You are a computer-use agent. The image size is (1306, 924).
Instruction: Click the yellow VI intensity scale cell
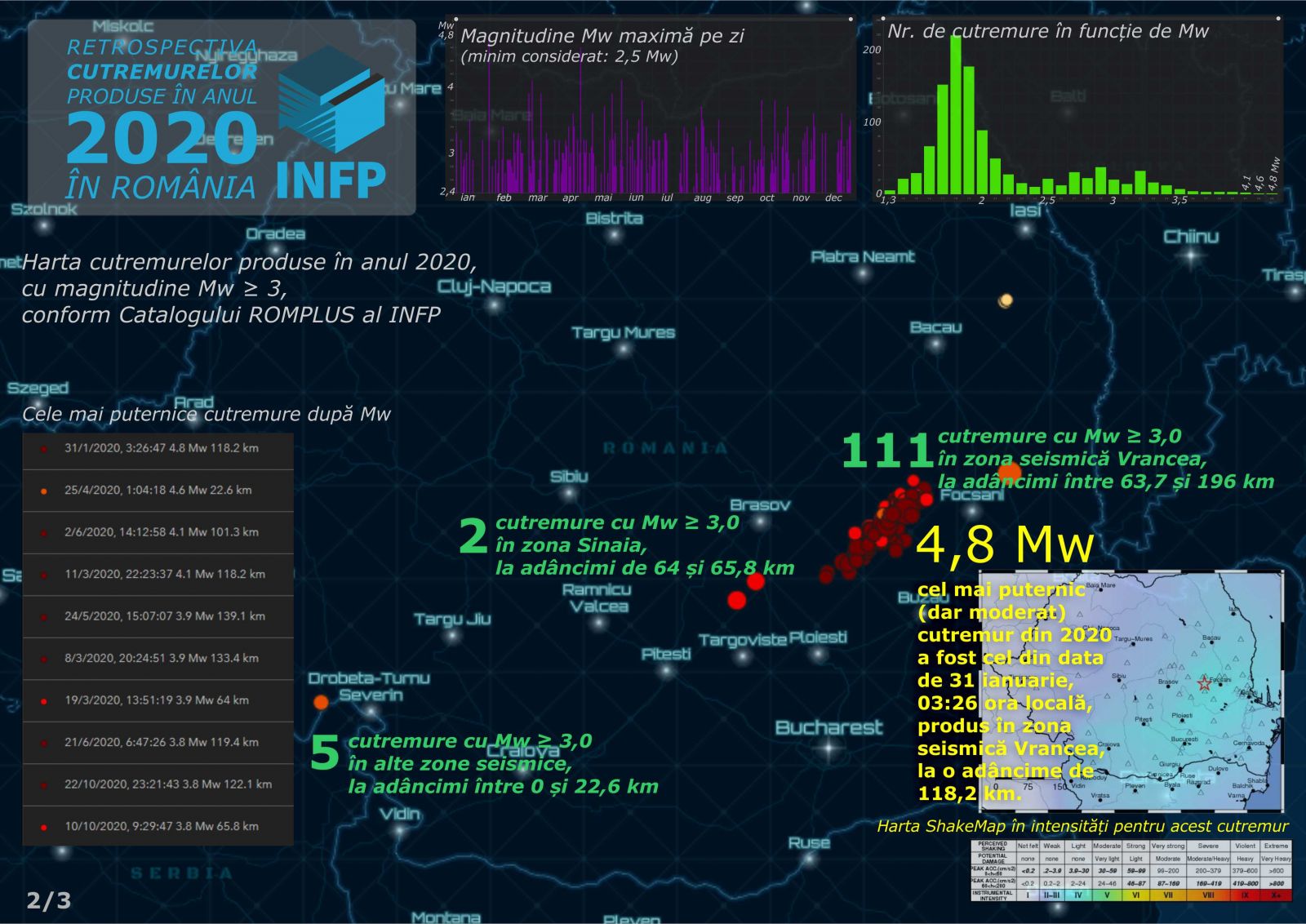tap(1135, 895)
